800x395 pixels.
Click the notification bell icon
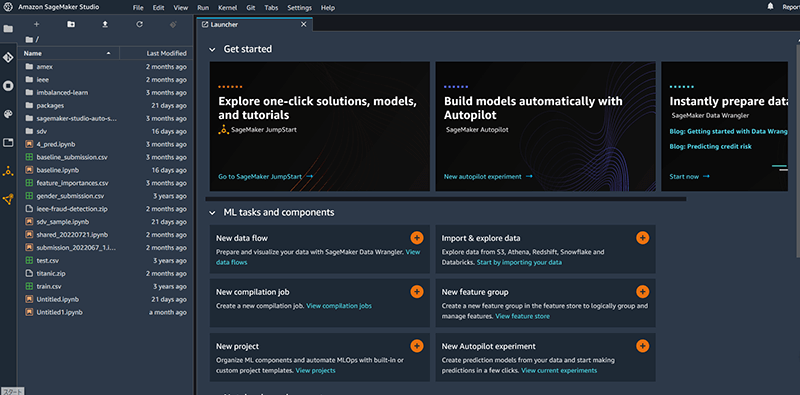point(770,6)
